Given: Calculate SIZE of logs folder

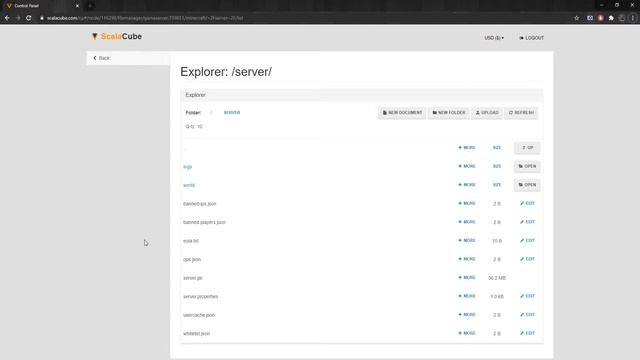Looking at the screenshot, I should (497, 167).
